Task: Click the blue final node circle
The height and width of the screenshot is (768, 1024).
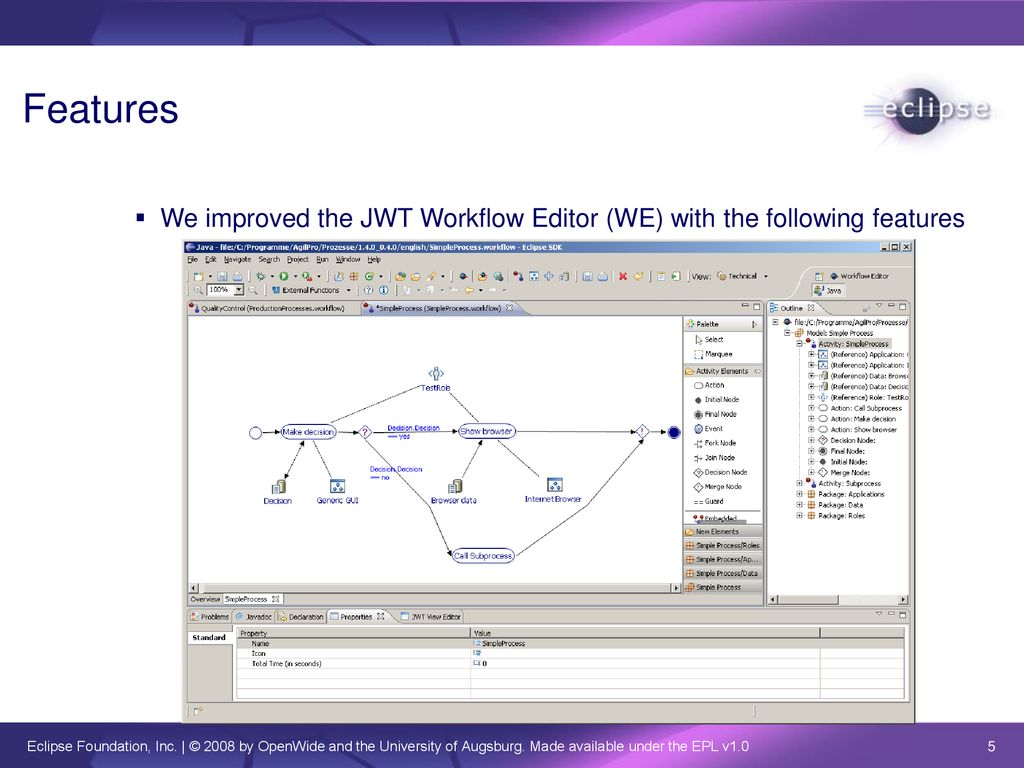Action: pos(674,432)
